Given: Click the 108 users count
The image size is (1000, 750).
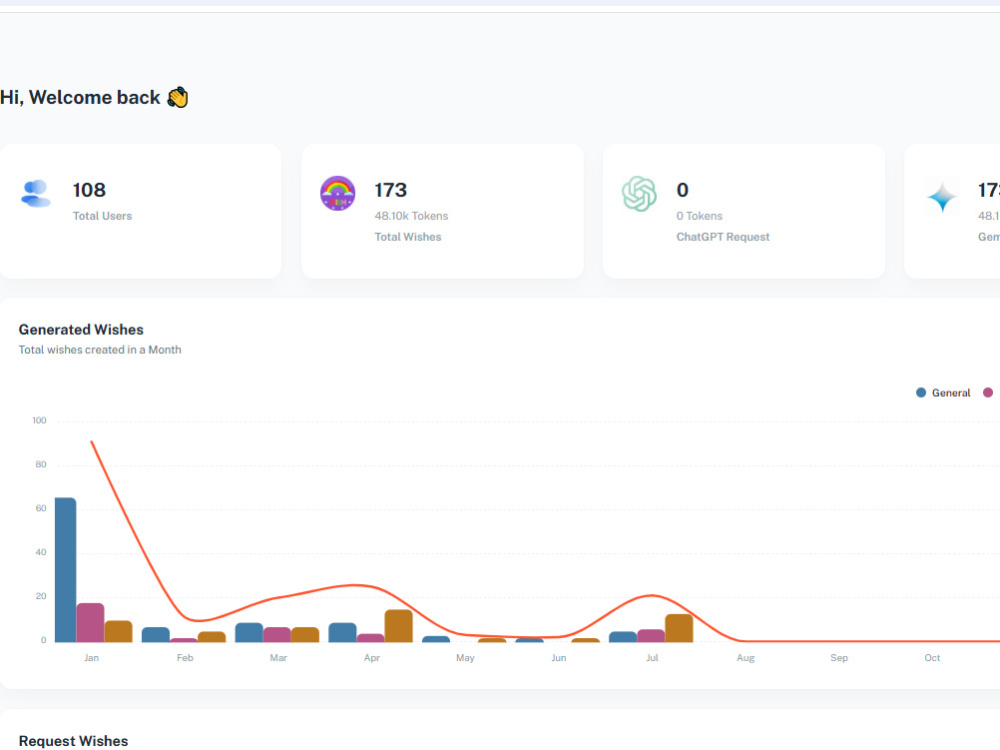Looking at the screenshot, I should [x=89, y=190].
